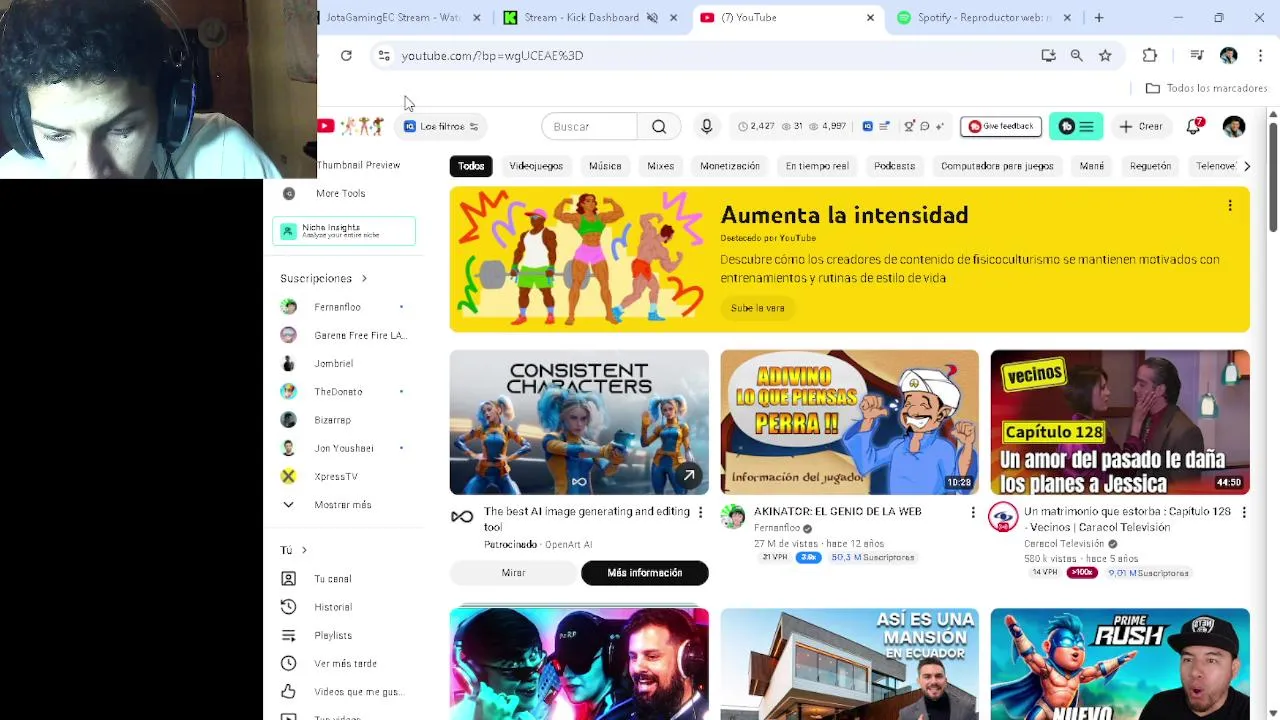The width and height of the screenshot is (1280, 720).
Task: Open options menu for Akinator video
Action: point(972,512)
